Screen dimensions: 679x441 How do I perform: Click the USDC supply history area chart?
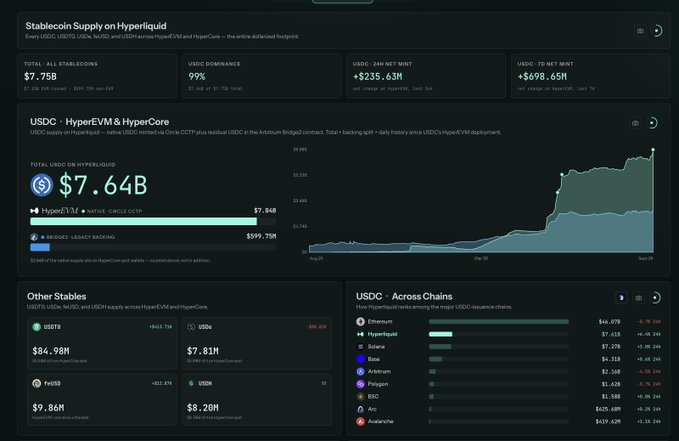pyautogui.click(x=481, y=201)
